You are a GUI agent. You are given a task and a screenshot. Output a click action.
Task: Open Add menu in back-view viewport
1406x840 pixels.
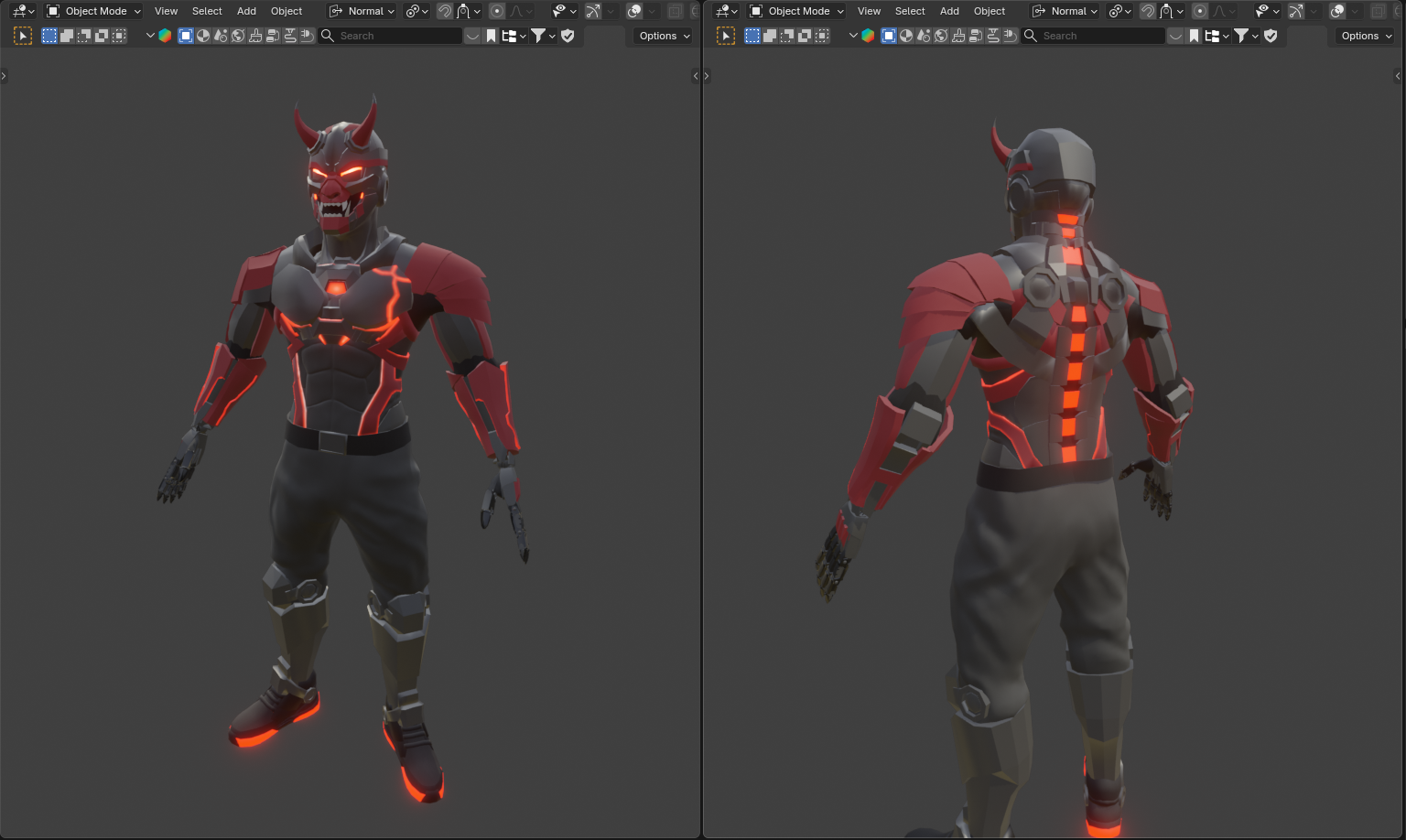click(x=949, y=11)
